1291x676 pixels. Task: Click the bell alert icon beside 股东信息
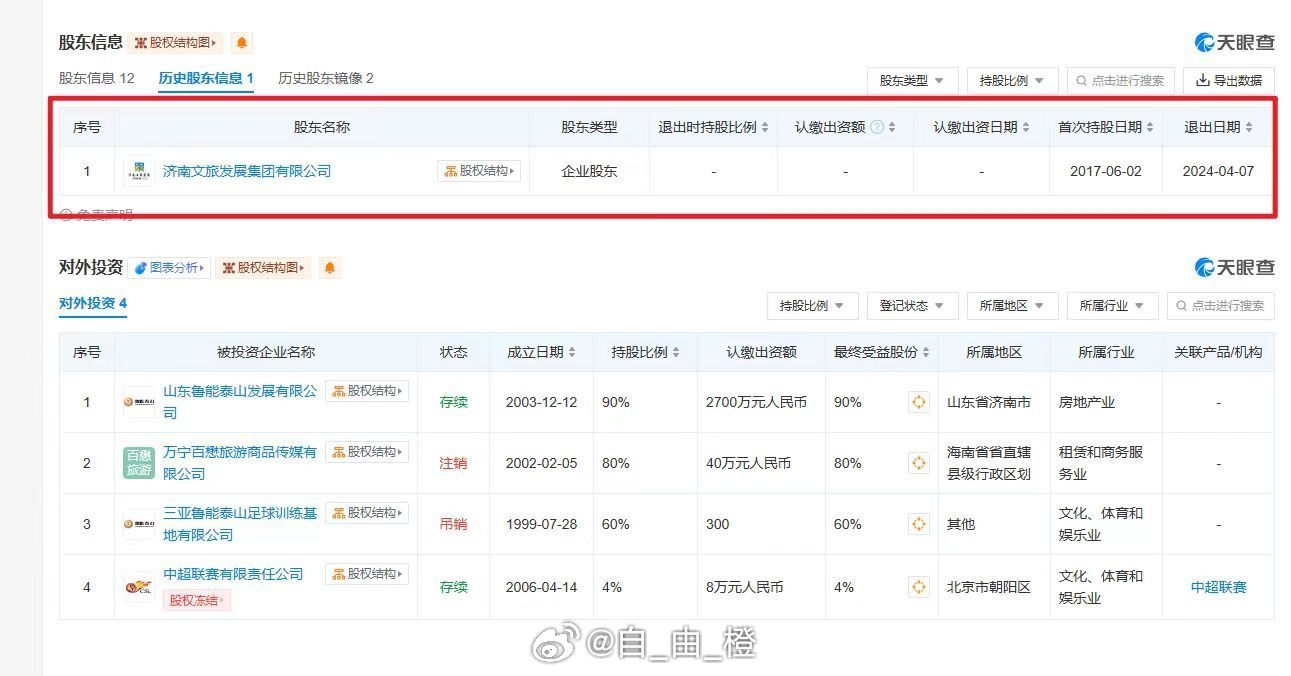pyautogui.click(x=241, y=43)
